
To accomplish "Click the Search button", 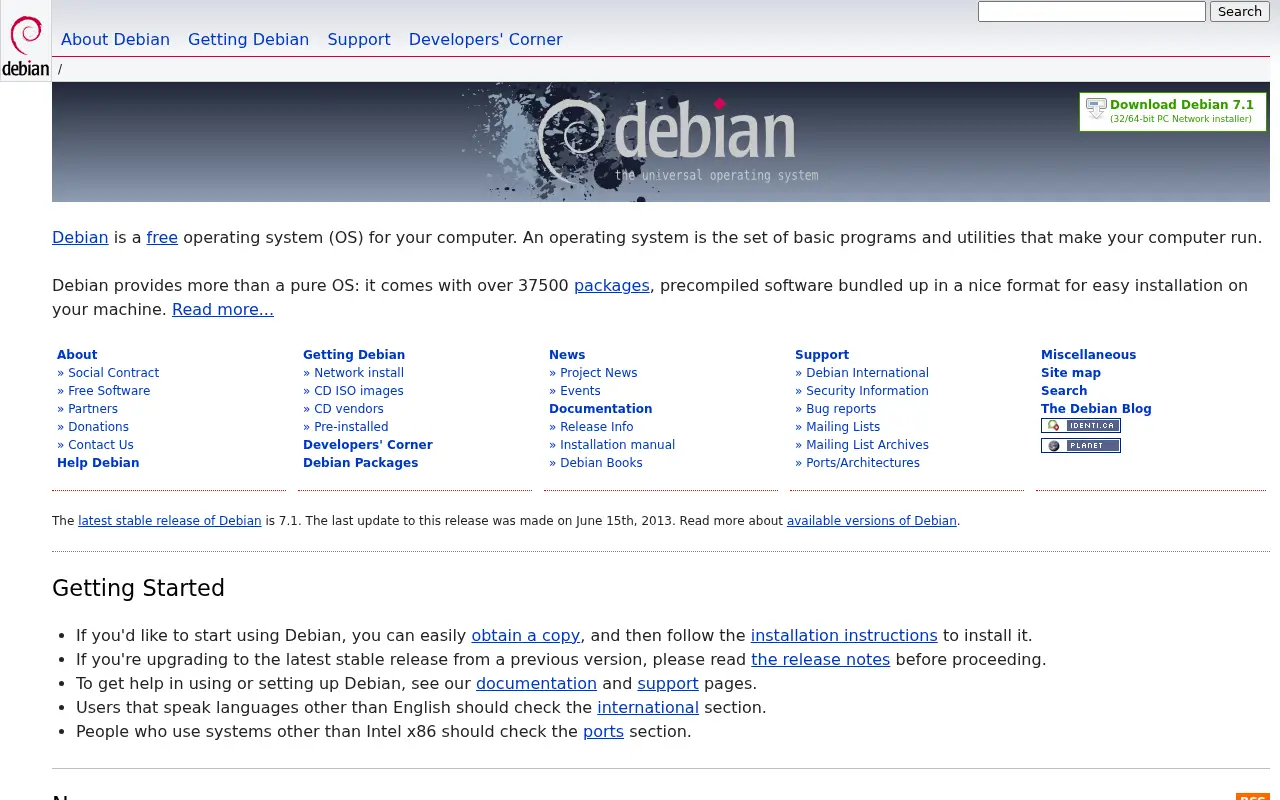I will pos(1240,12).
